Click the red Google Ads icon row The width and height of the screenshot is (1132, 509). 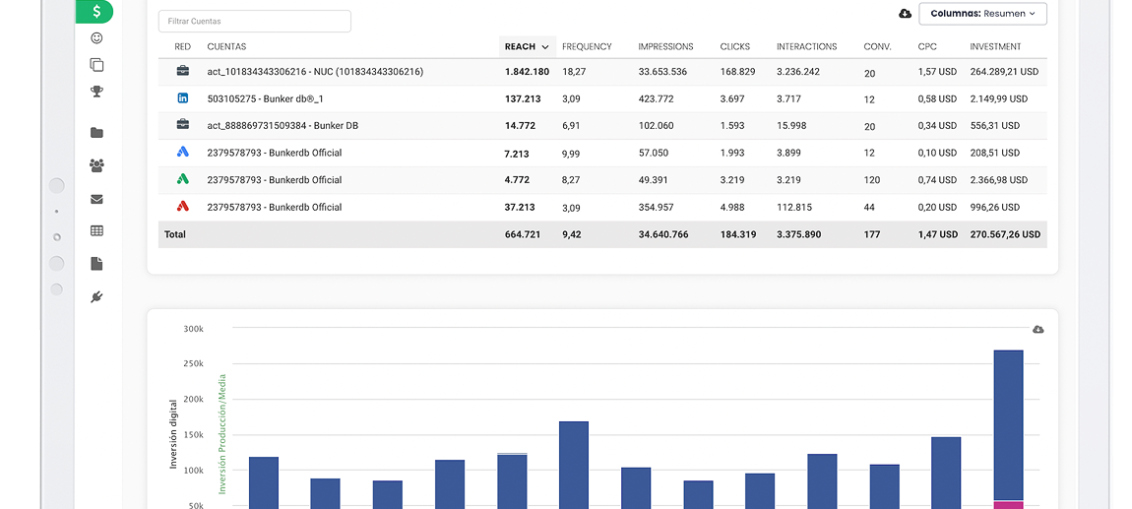point(183,206)
